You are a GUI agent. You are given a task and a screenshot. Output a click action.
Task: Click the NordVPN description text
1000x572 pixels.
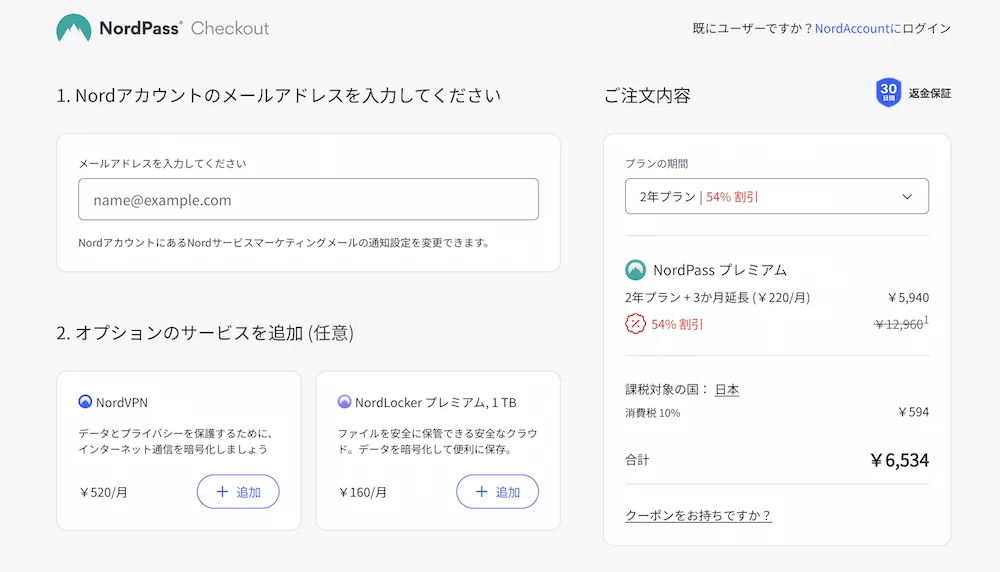click(175, 441)
